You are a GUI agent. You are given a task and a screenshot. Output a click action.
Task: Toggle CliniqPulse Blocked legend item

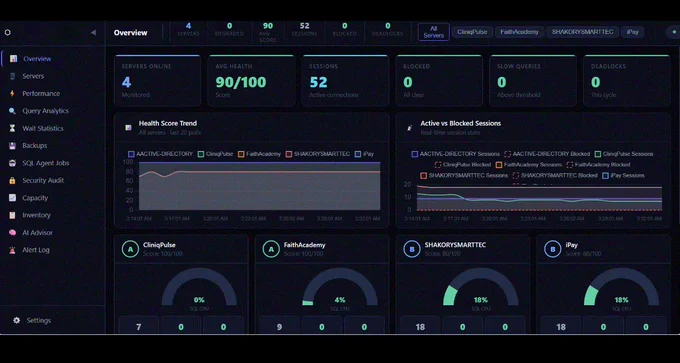coord(463,165)
